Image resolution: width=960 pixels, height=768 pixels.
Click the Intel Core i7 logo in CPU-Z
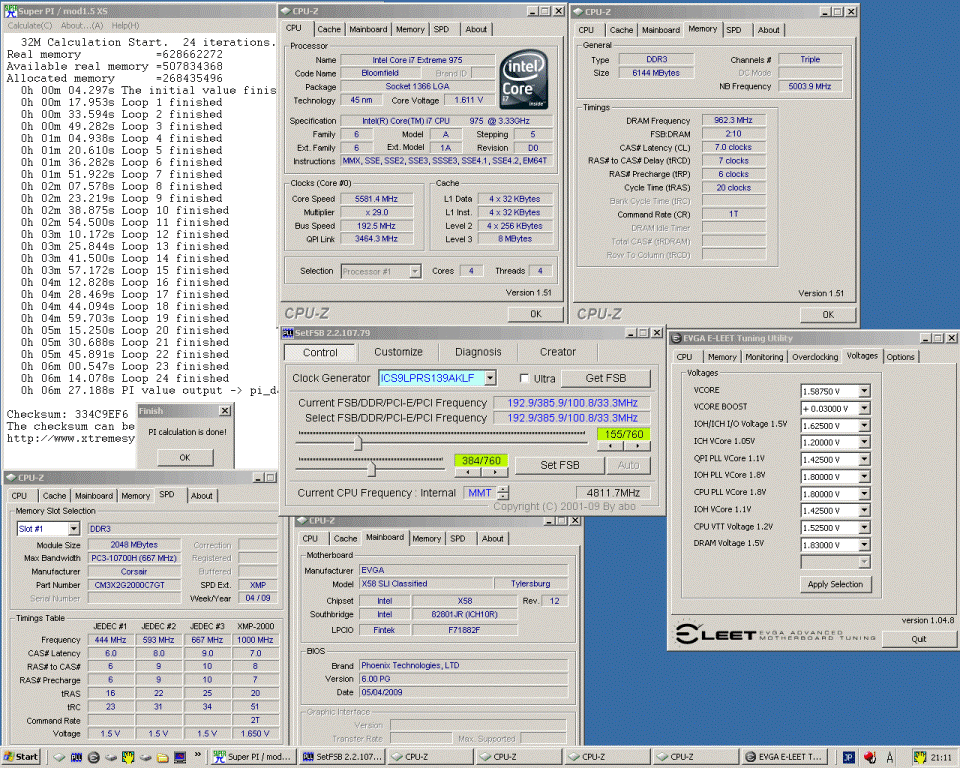523,80
